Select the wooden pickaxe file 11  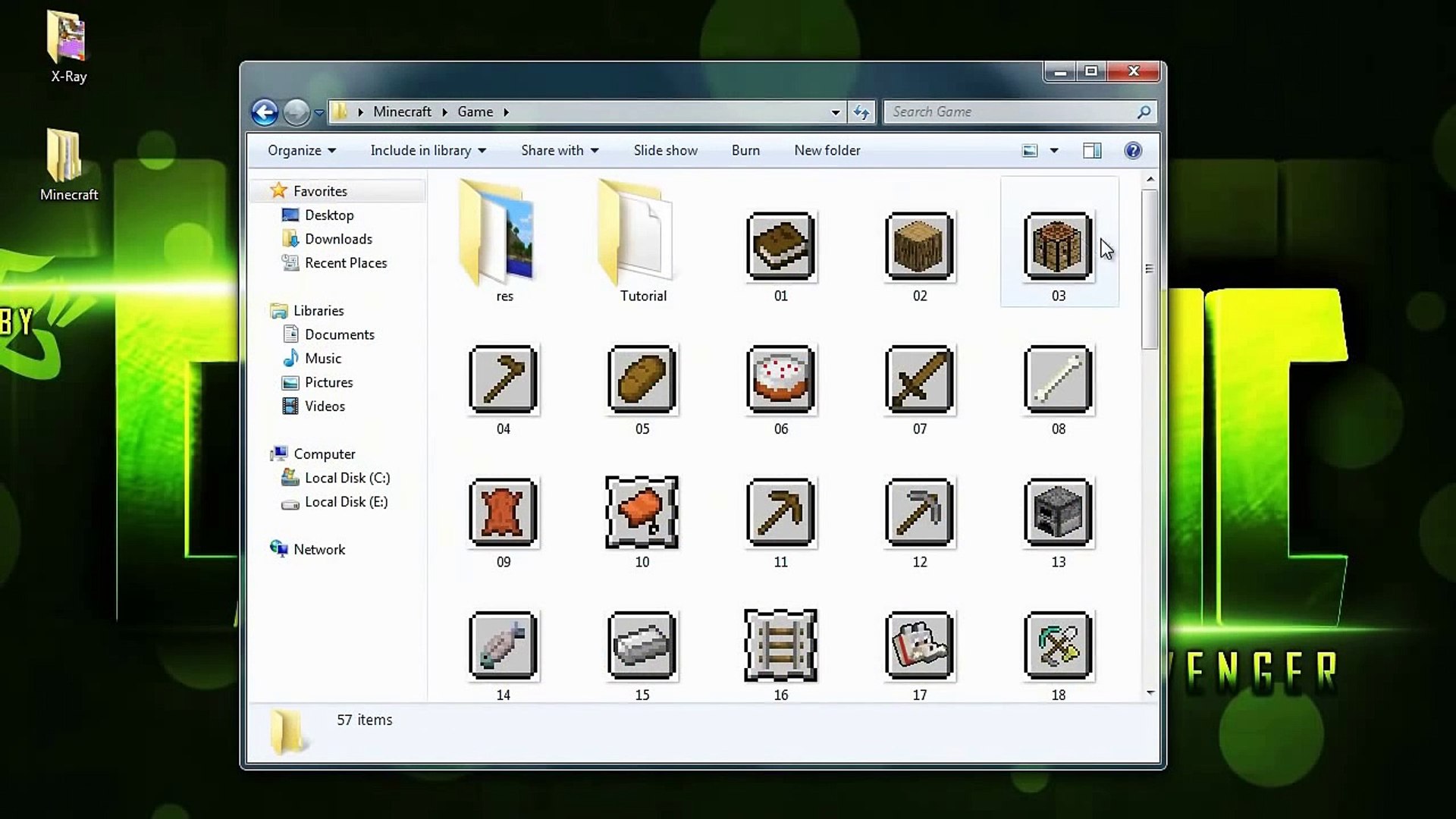coord(780,513)
